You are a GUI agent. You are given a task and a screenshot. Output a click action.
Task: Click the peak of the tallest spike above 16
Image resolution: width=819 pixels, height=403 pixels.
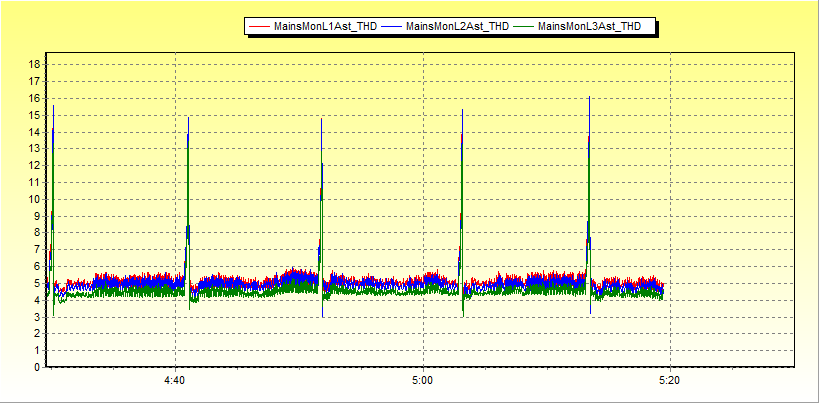[590, 98]
